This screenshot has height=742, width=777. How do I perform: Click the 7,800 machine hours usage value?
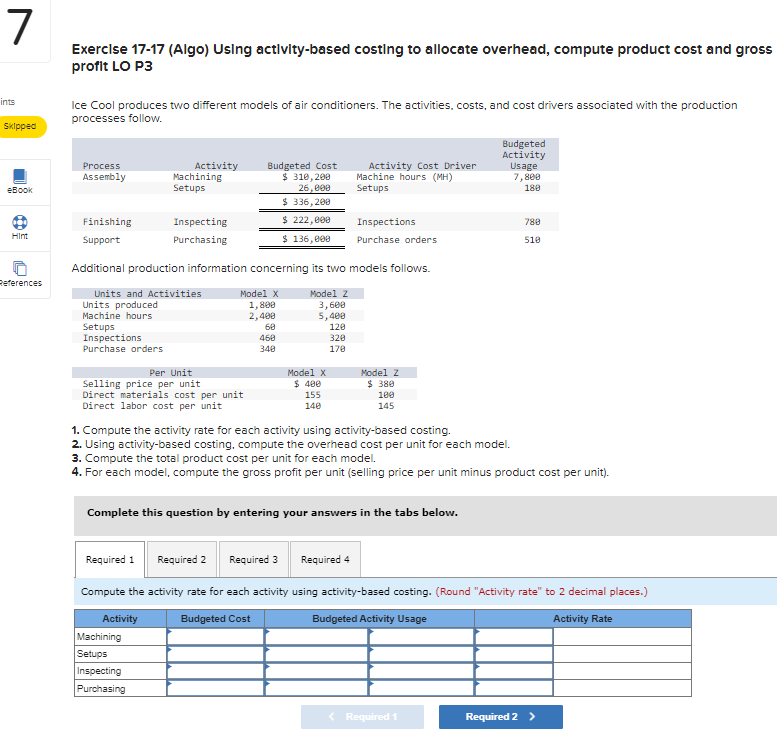coord(527,177)
